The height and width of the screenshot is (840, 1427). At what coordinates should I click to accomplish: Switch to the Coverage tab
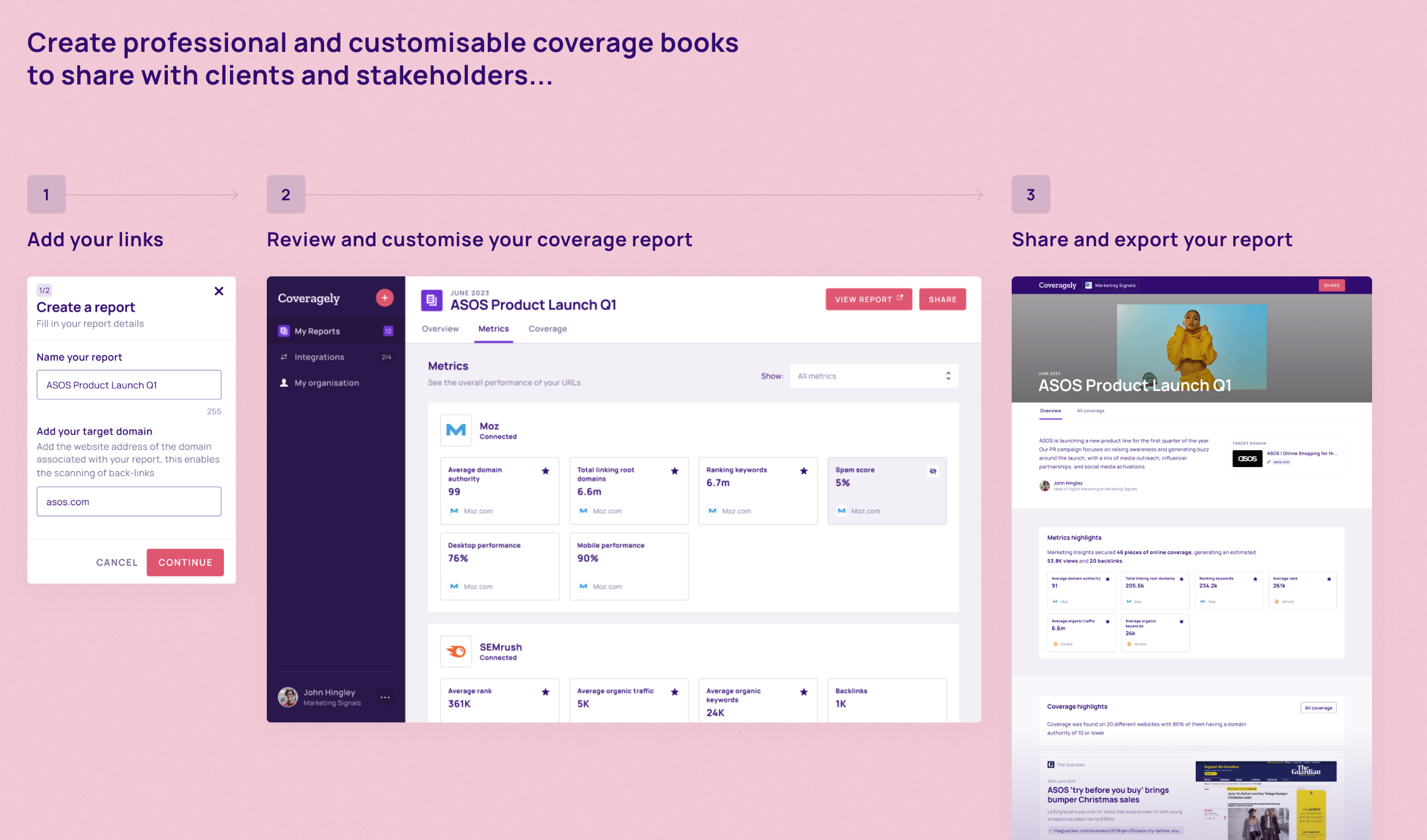tap(547, 329)
